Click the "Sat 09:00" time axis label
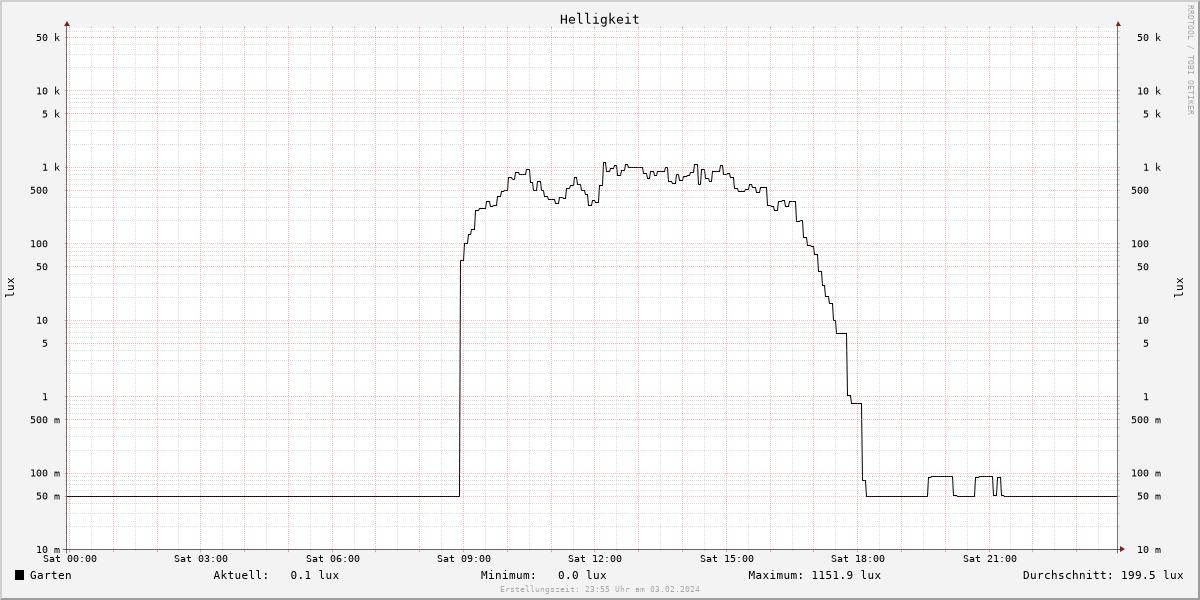The height and width of the screenshot is (600, 1200). [464, 559]
